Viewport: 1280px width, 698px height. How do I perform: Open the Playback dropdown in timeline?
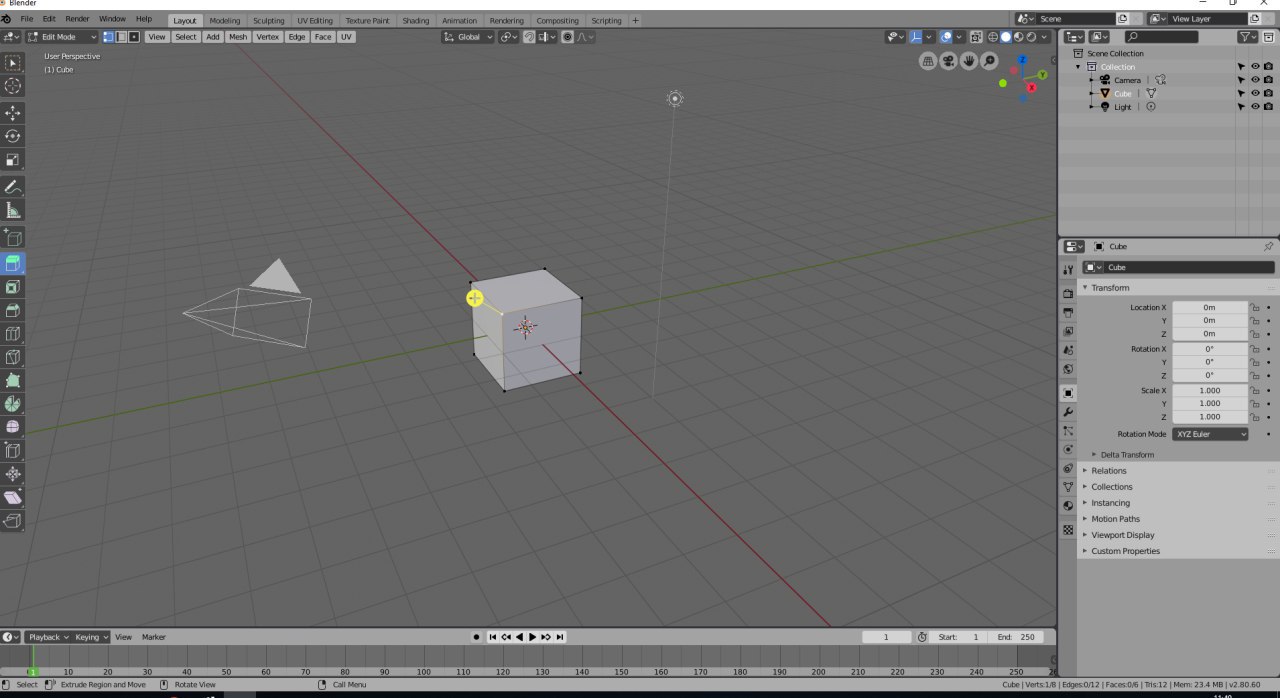tap(48, 637)
